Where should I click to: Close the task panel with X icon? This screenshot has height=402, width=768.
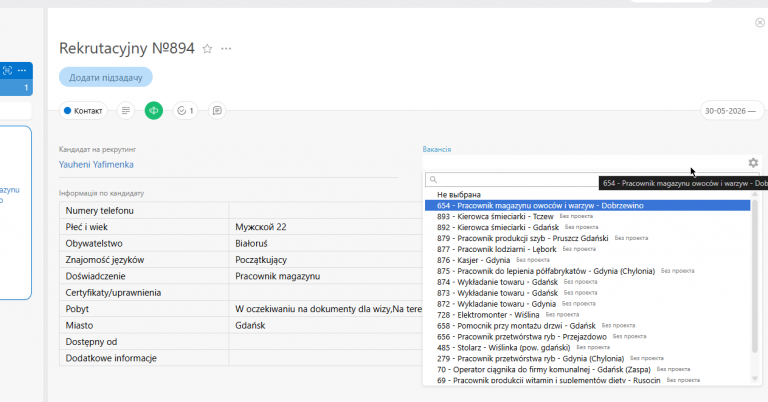point(760,23)
